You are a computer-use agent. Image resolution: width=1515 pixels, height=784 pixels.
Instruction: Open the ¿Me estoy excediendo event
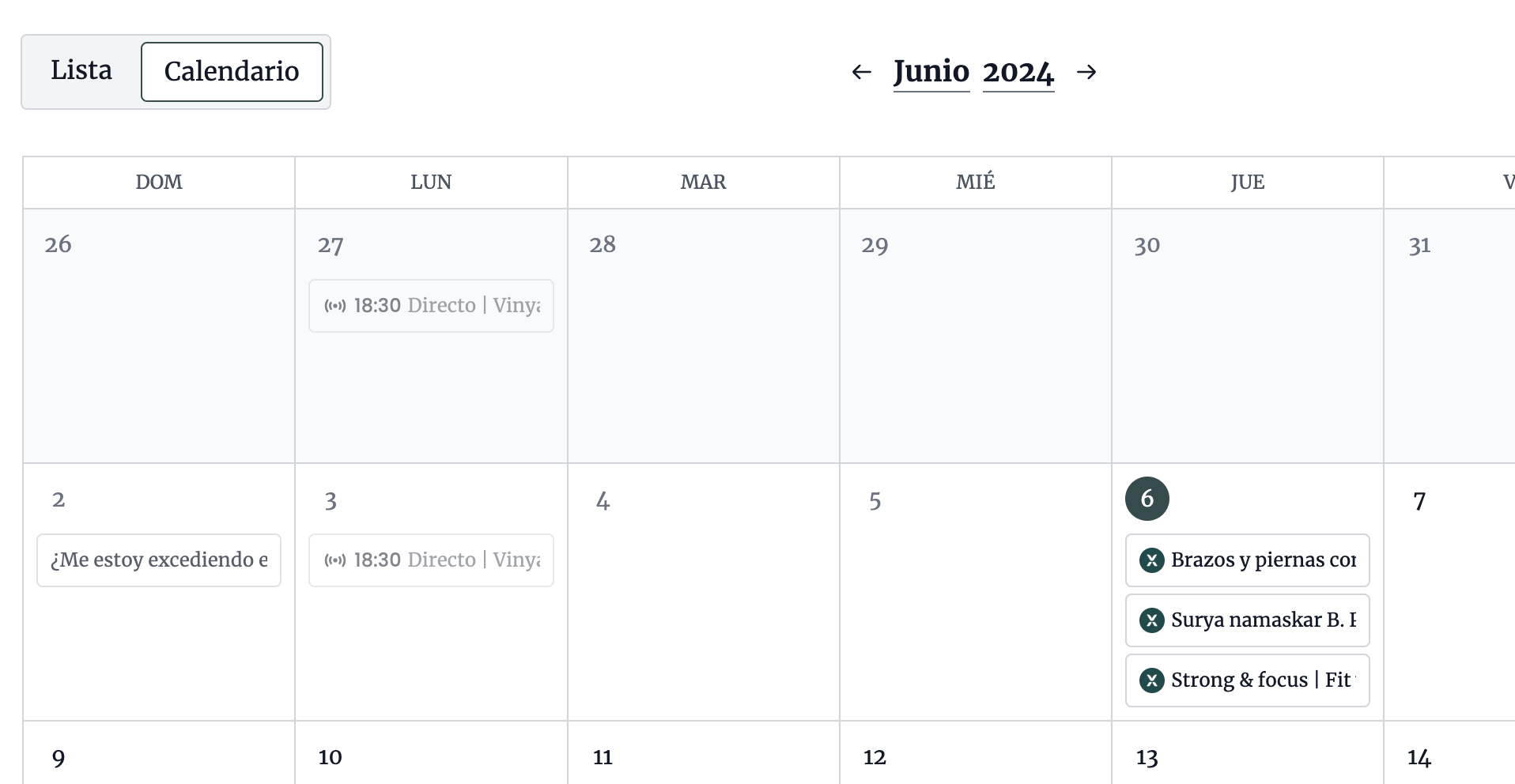coord(159,560)
